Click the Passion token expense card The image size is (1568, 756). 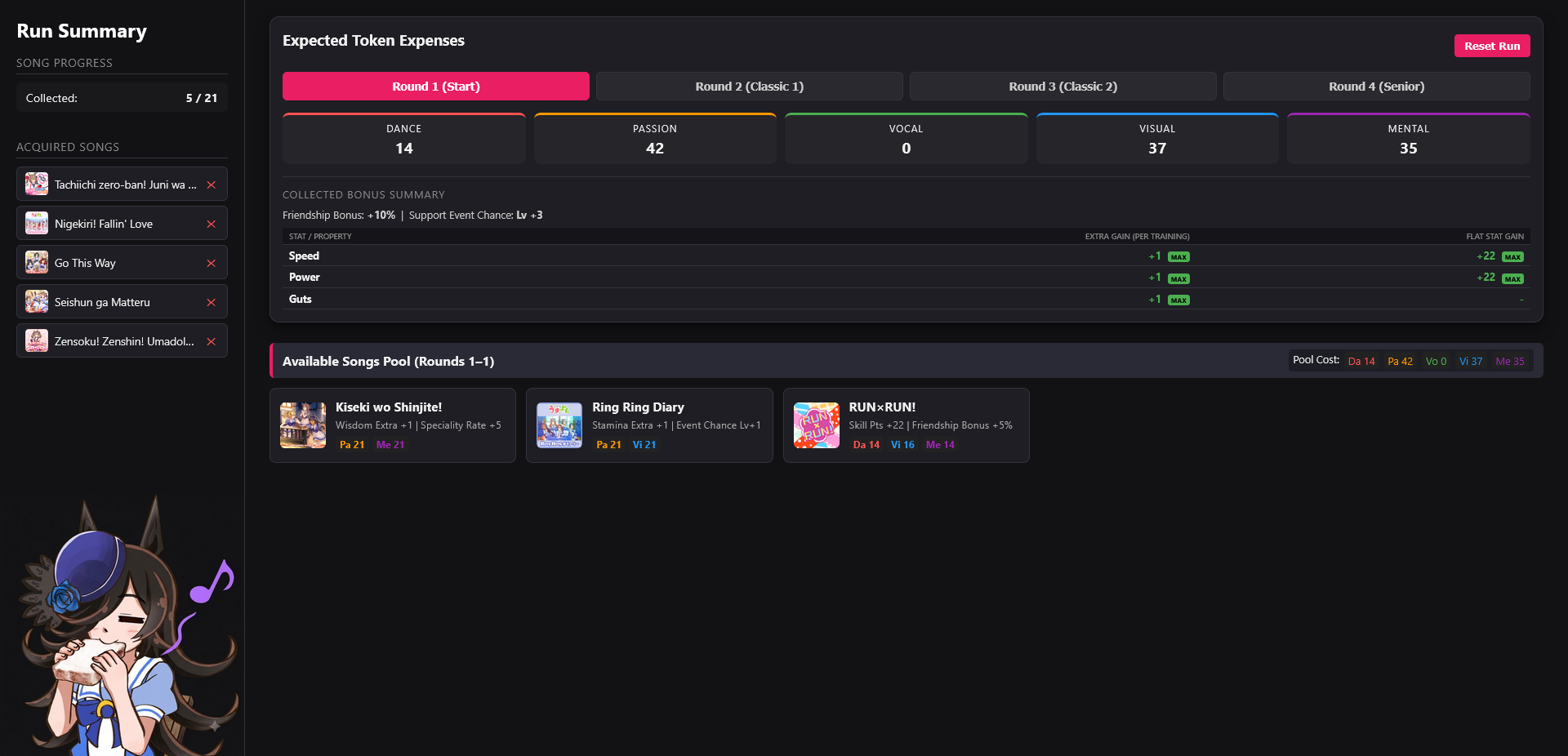[655, 139]
